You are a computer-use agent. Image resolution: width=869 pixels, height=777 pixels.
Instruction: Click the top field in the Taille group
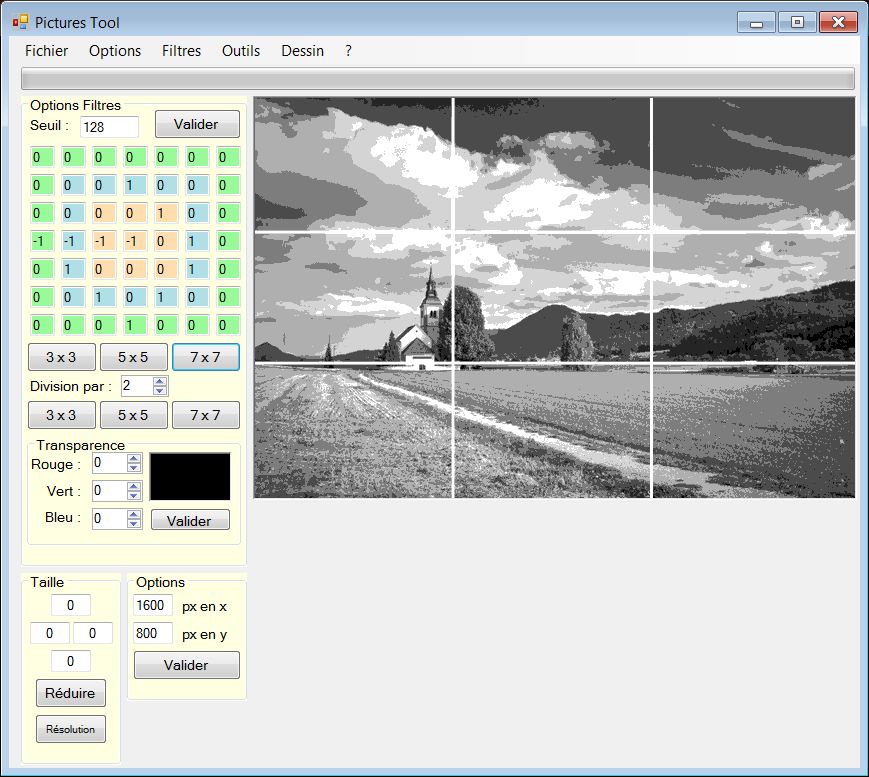pos(70,605)
